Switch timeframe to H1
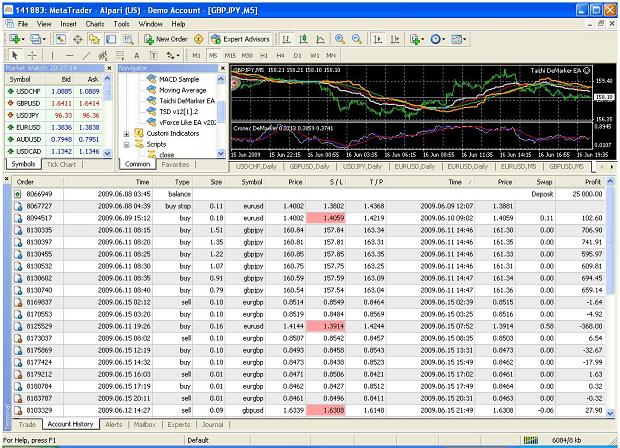Image resolution: width=620 pixels, height=448 pixels. pyautogui.click(x=264, y=55)
